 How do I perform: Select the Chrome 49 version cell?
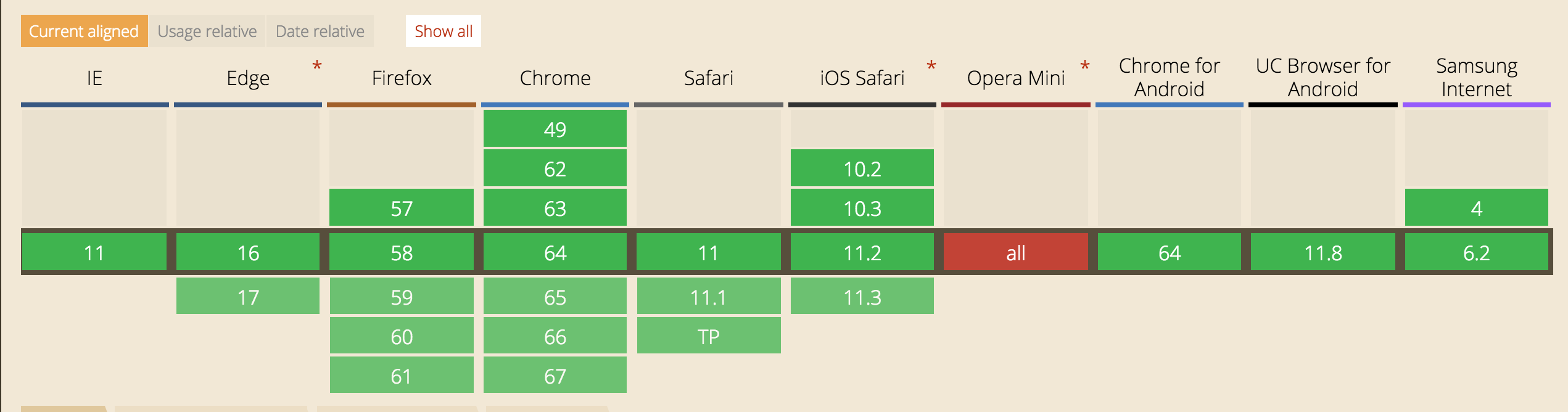(555, 129)
